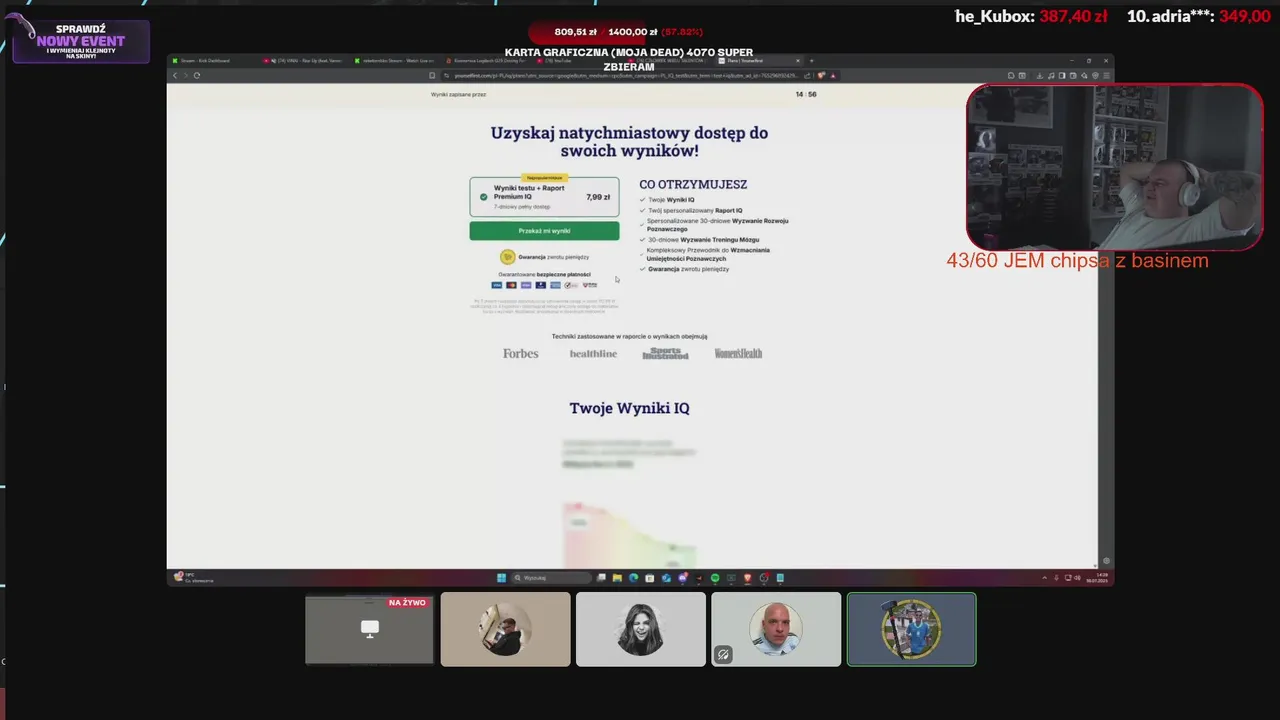
Task: Open the Windows Start menu
Action: (x=501, y=578)
